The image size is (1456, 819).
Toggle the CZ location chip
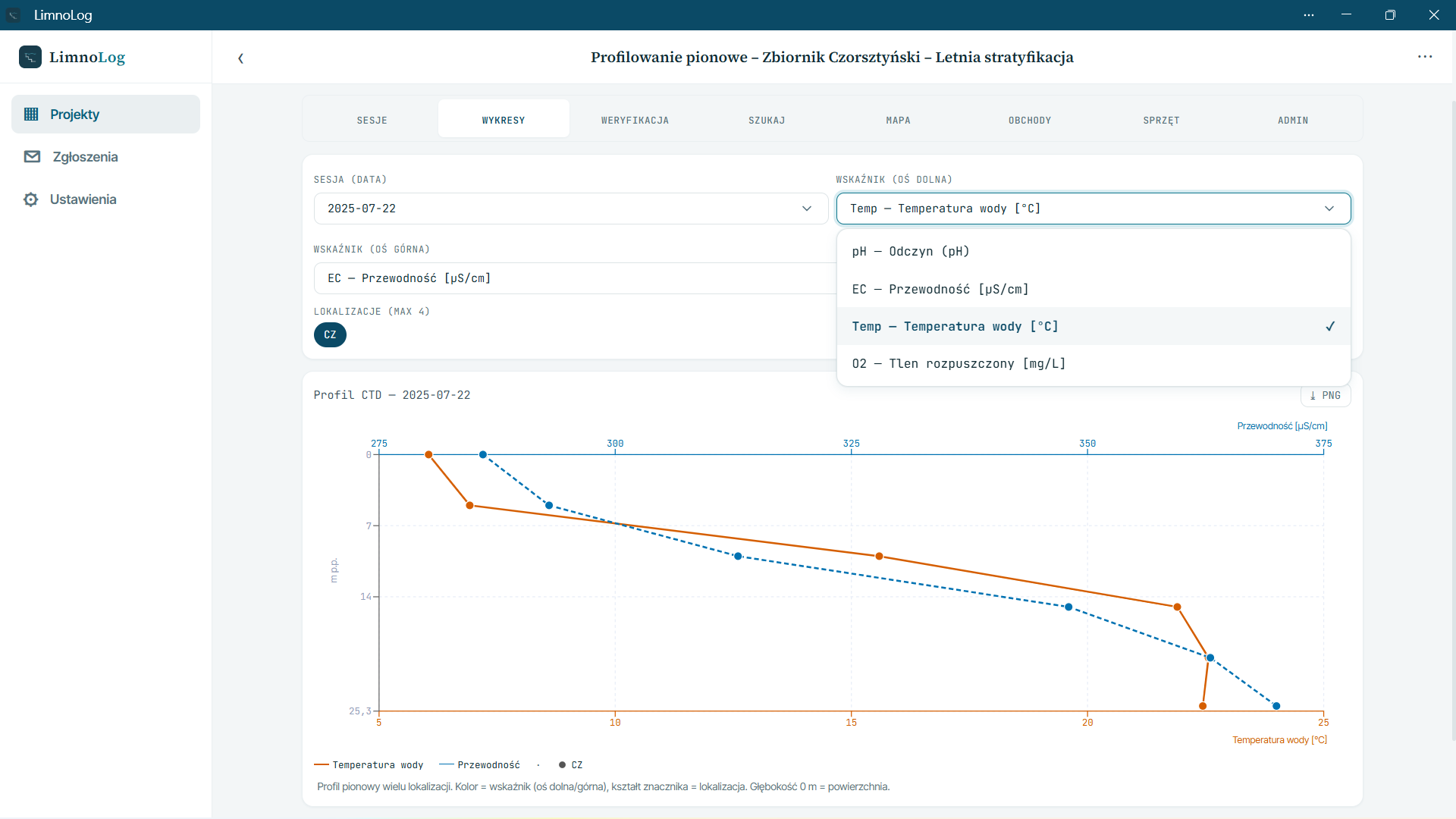pyautogui.click(x=330, y=334)
